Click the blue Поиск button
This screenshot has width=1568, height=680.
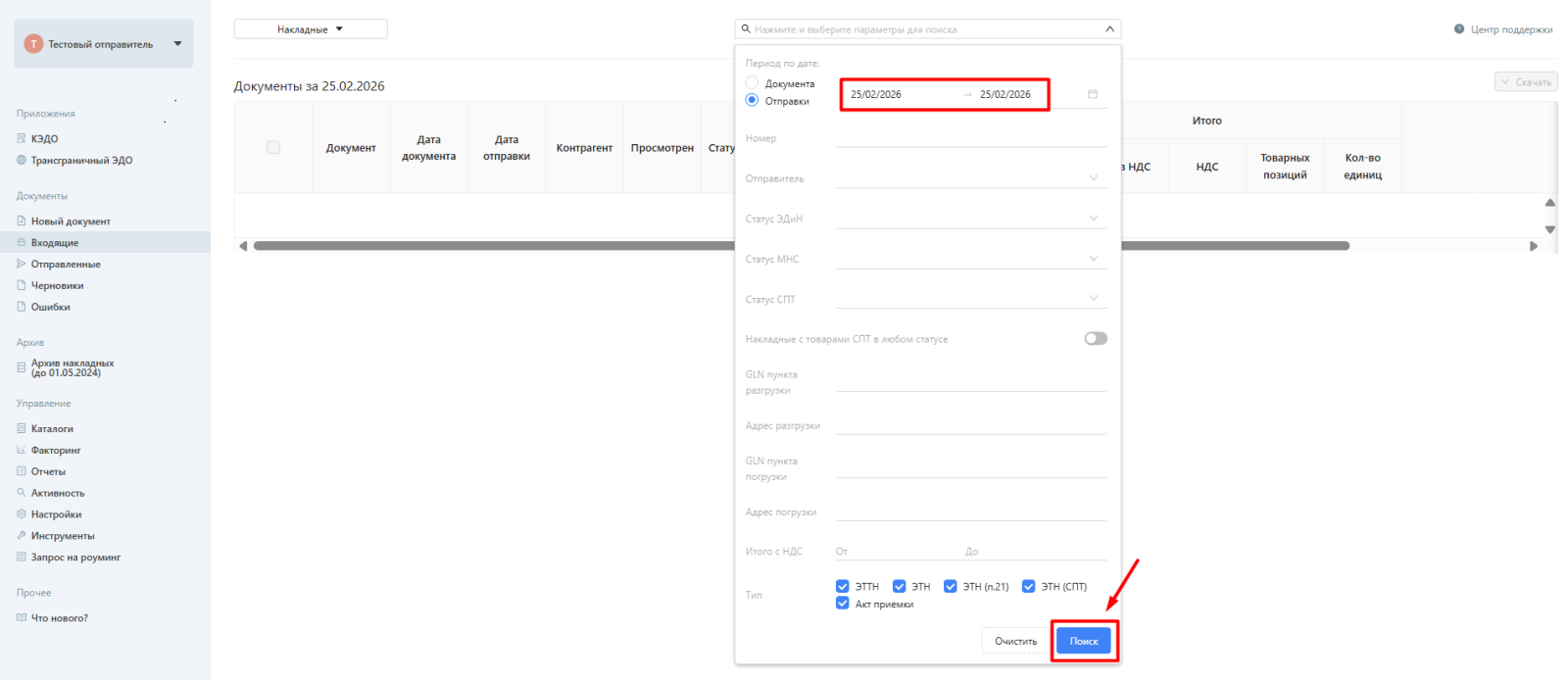(x=1083, y=641)
